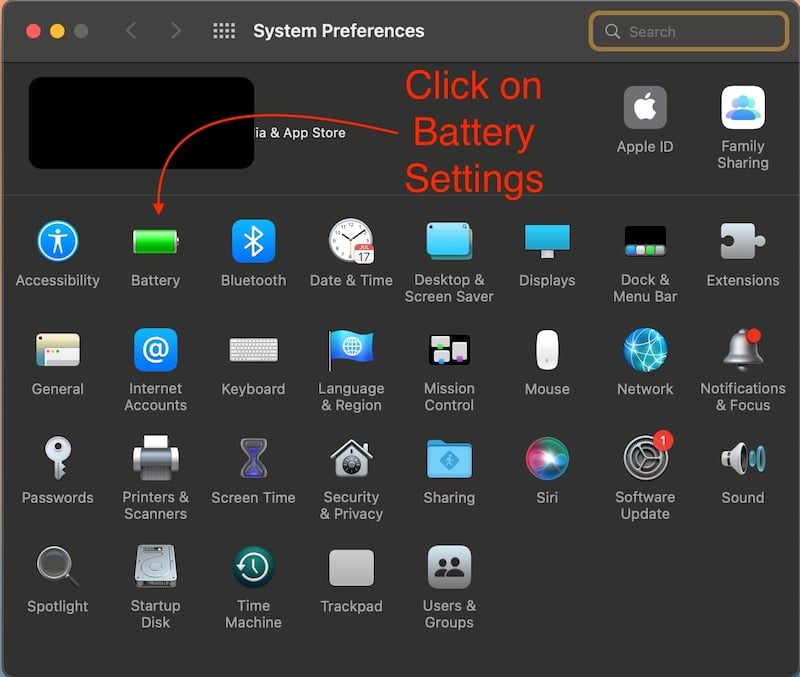Viewport: 800px width, 677px height.
Task: Click the Search field
Action: 688,32
